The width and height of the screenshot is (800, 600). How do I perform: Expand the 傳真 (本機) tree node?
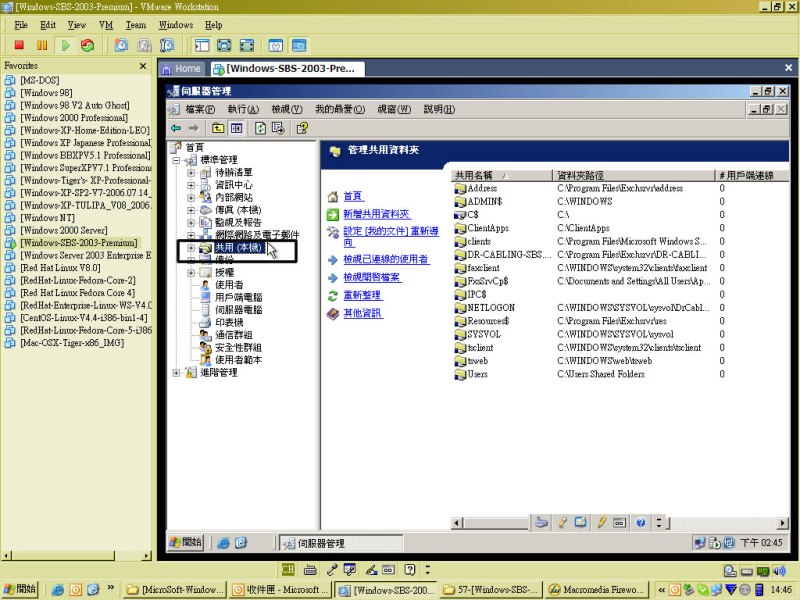click(191, 210)
